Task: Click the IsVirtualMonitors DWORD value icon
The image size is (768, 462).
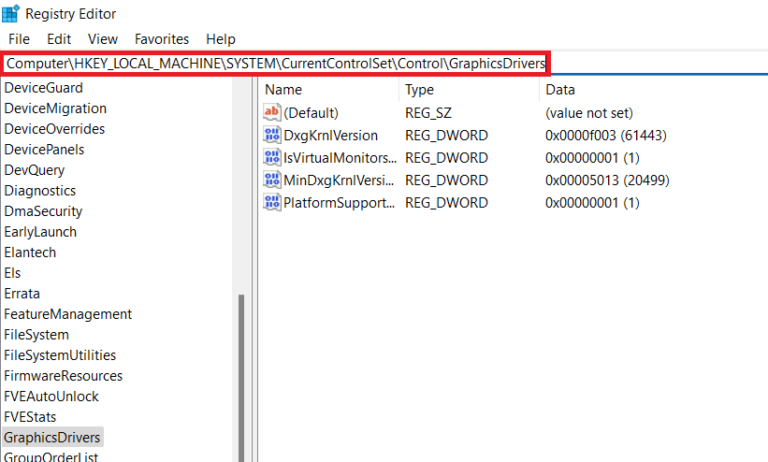Action: click(x=272, y=158)
